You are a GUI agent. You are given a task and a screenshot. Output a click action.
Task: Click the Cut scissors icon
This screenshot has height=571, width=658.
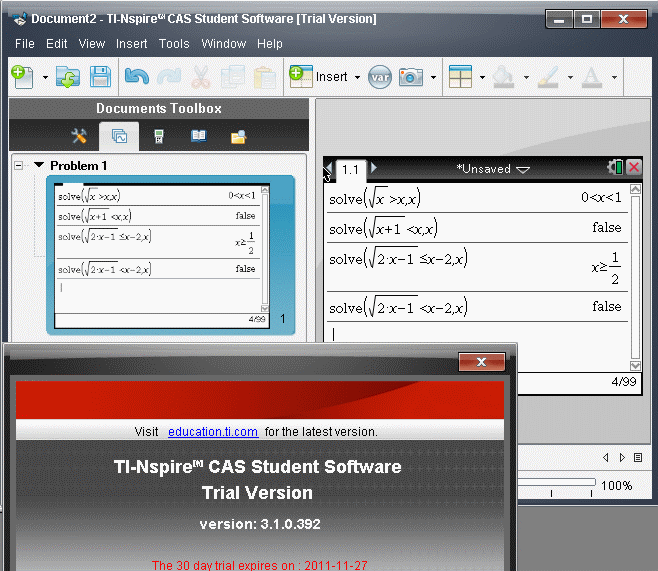tap(201, 77)
